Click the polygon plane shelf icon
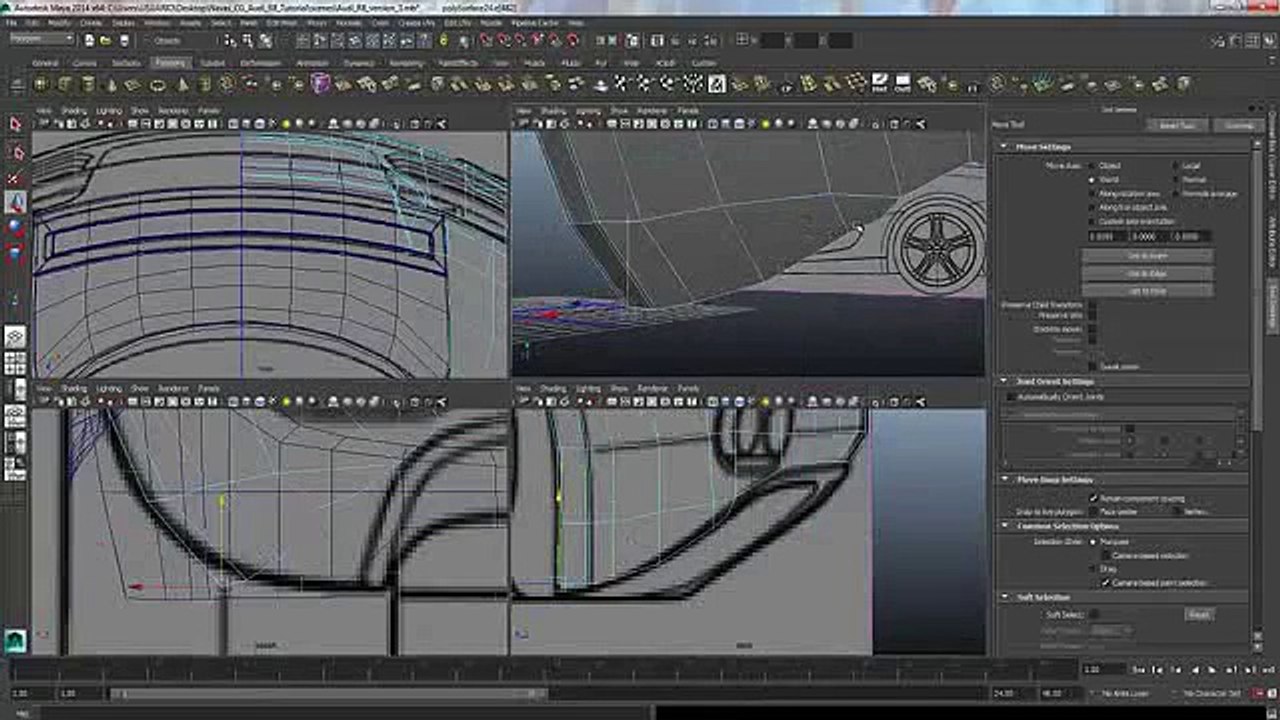This screenshot has width=1280, height=720. click(x=131, y=84)
